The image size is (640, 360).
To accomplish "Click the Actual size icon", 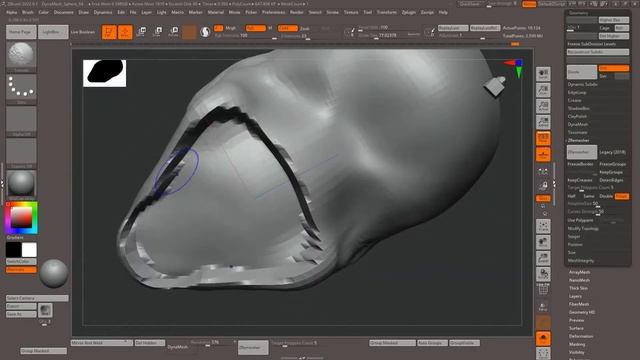I will (543, 106).
